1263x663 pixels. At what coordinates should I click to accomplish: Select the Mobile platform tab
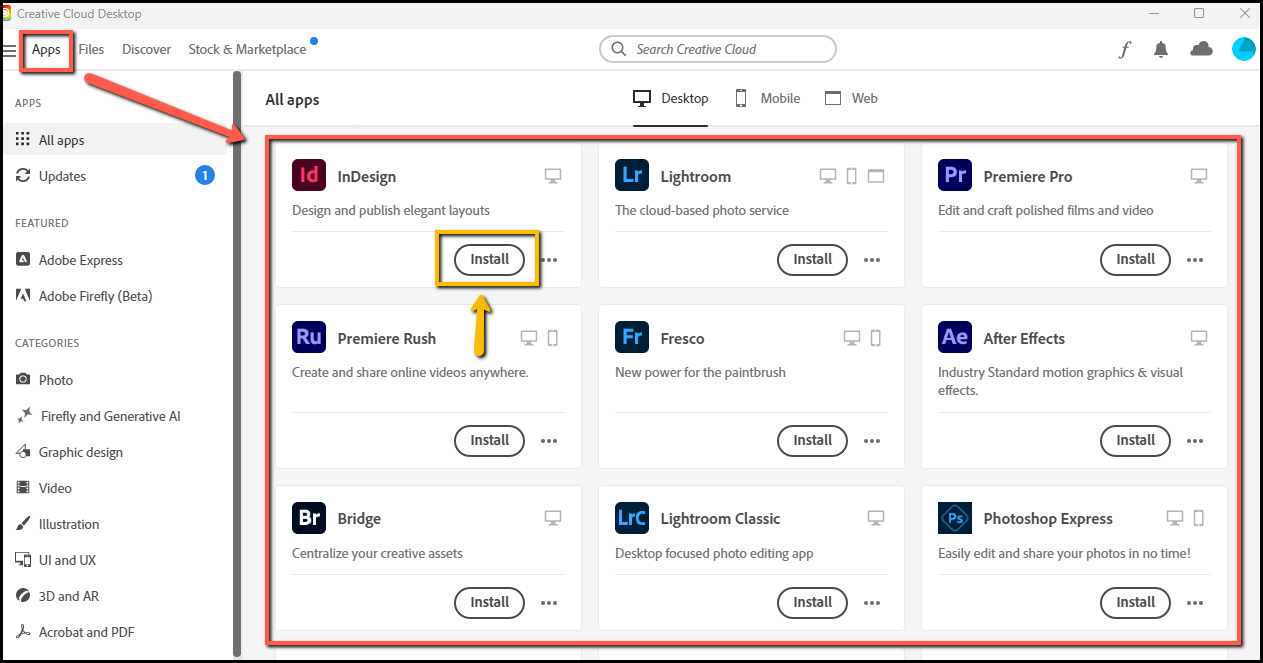coord(767,98)
